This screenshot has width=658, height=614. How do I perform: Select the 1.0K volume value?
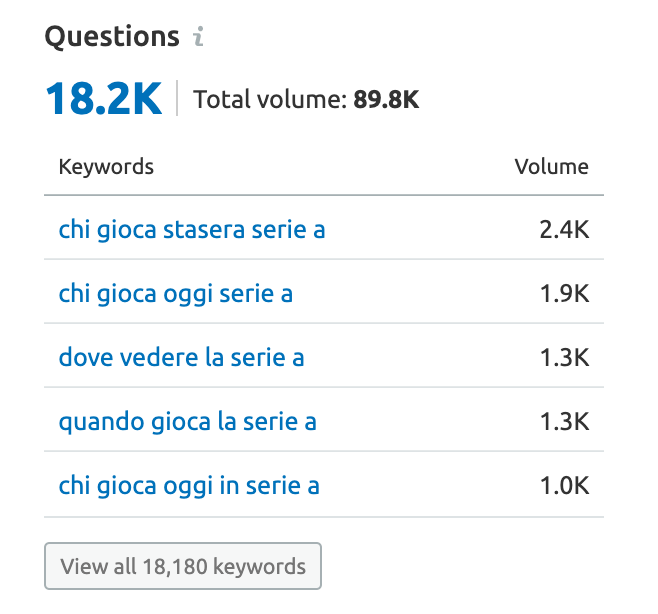pos(564,486)
